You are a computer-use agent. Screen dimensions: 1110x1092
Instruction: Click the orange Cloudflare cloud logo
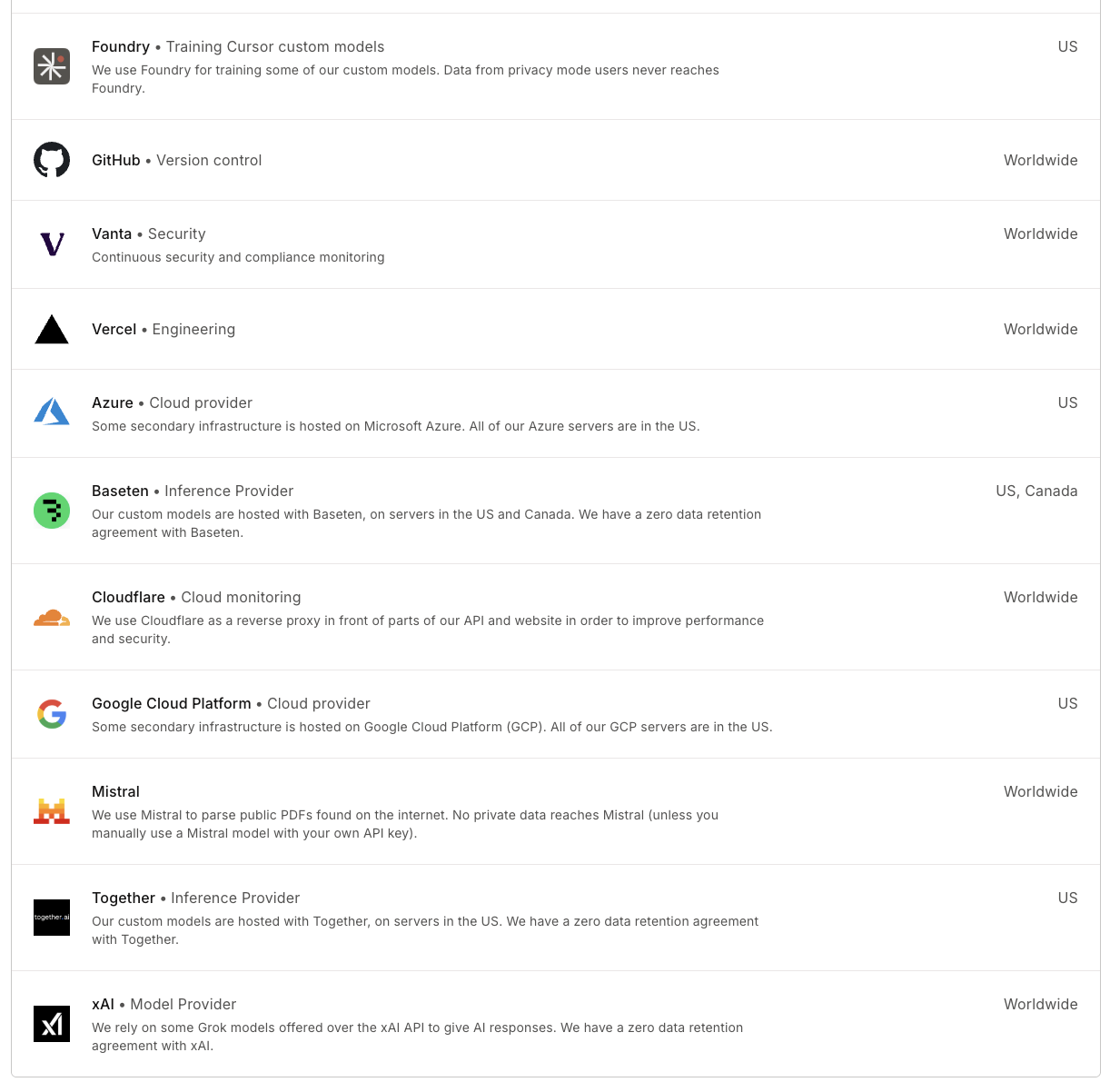coord(52,618)
